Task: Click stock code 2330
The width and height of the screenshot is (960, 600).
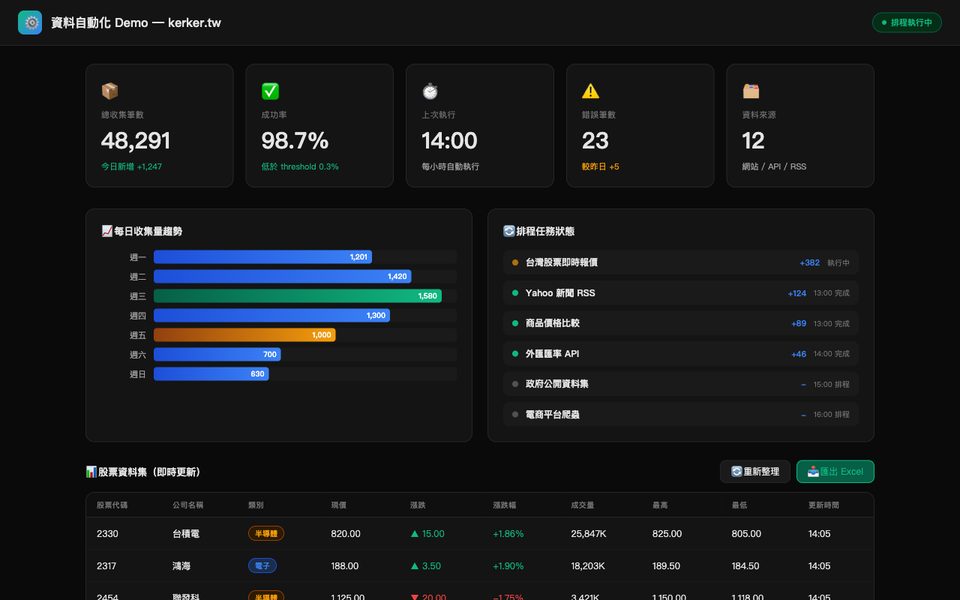Action: [x=107, y=534]
